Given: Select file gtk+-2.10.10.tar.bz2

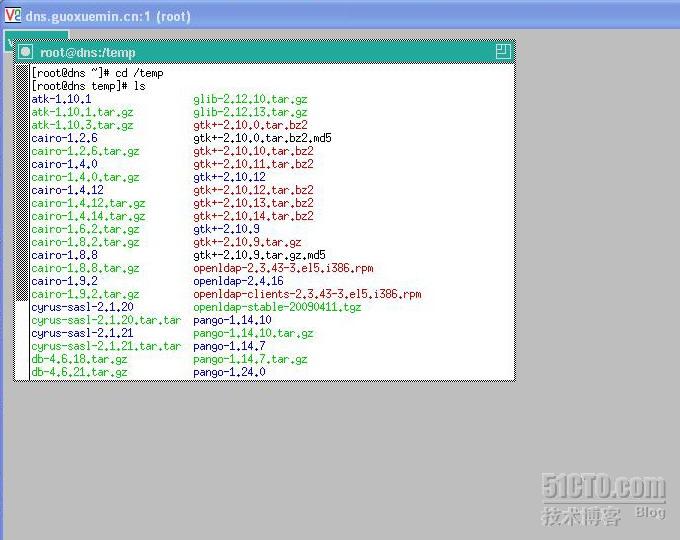Looking at the screenshot, I should [x=253, y=151].
